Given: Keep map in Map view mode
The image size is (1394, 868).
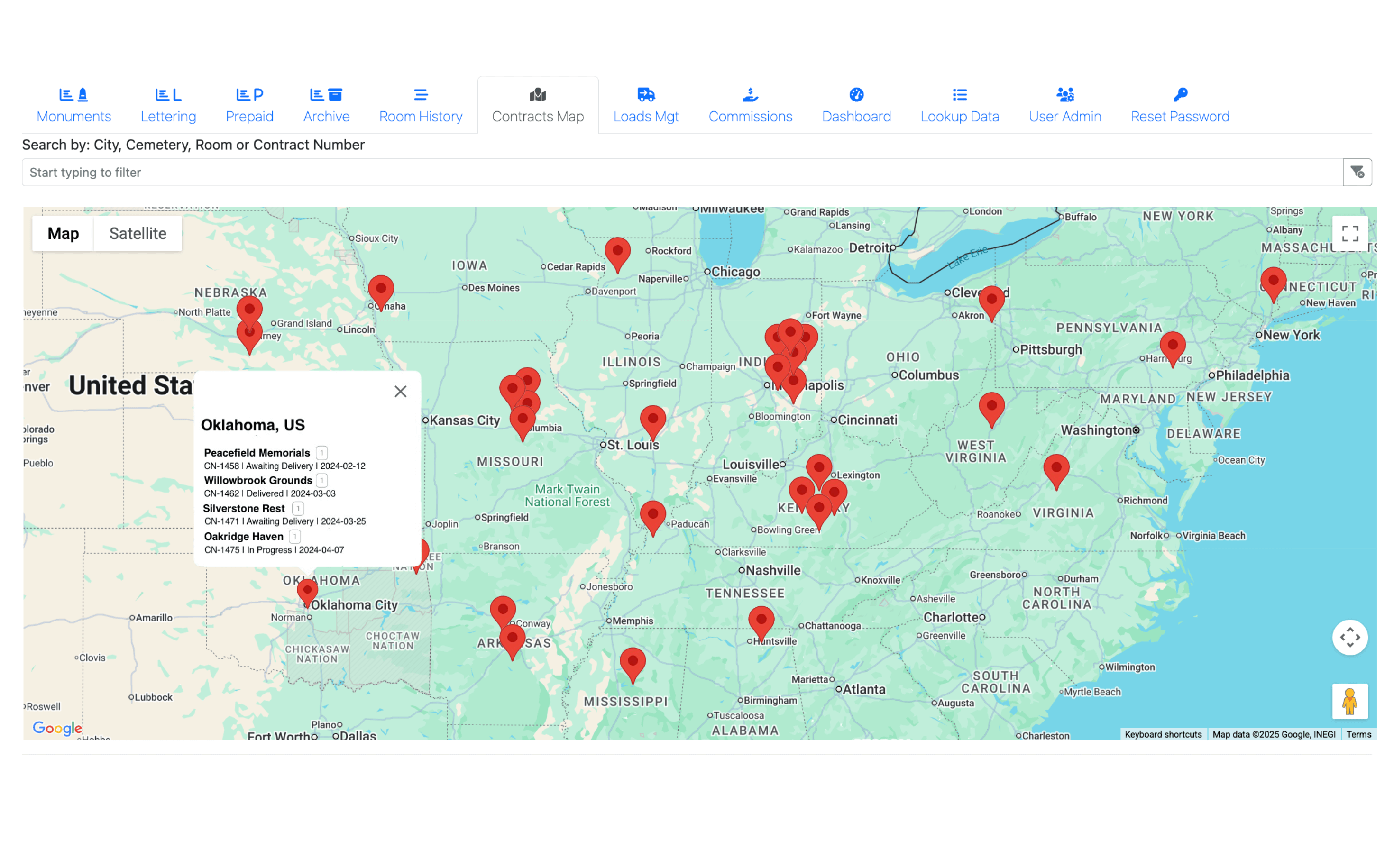Looking at the screenshot, I should click(63, 233).
